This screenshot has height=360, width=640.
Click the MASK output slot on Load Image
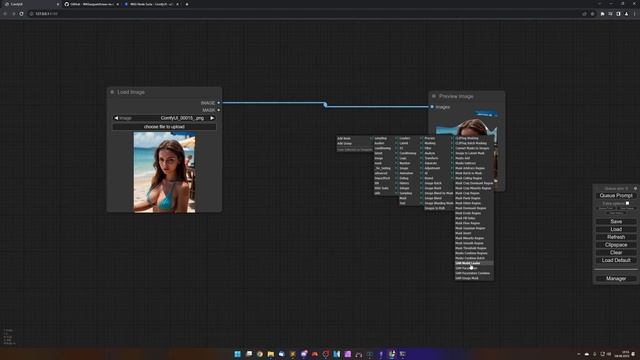coord(219,110)
